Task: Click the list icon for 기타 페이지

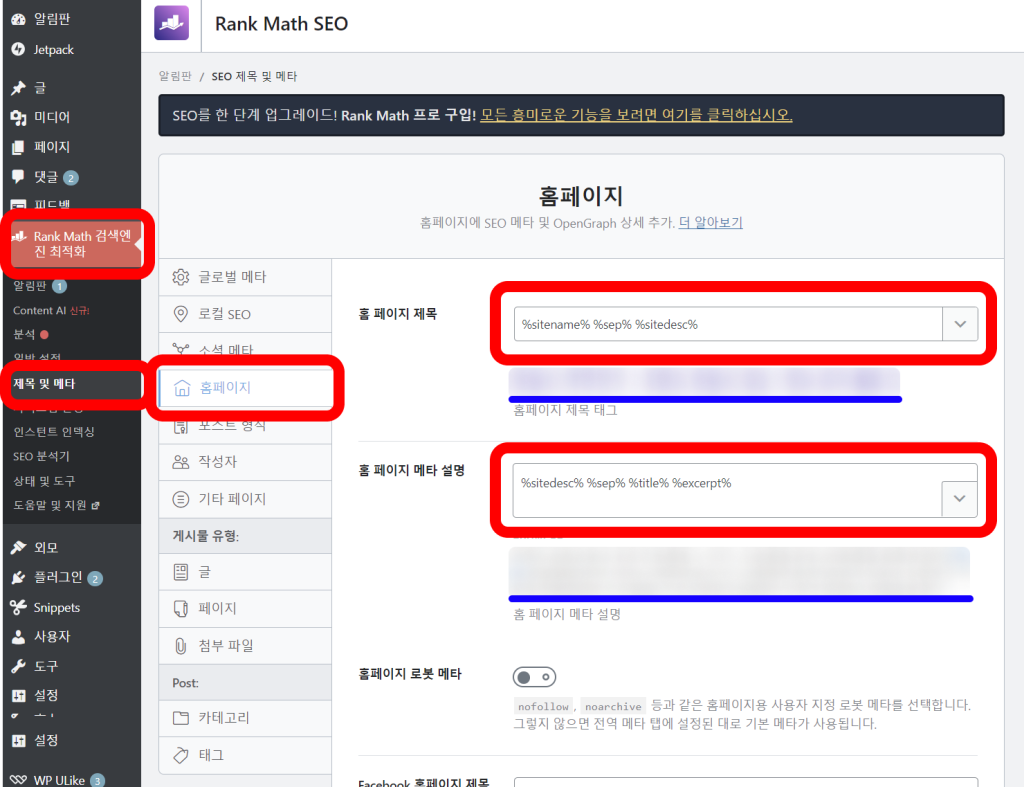Action: (181, 499)
